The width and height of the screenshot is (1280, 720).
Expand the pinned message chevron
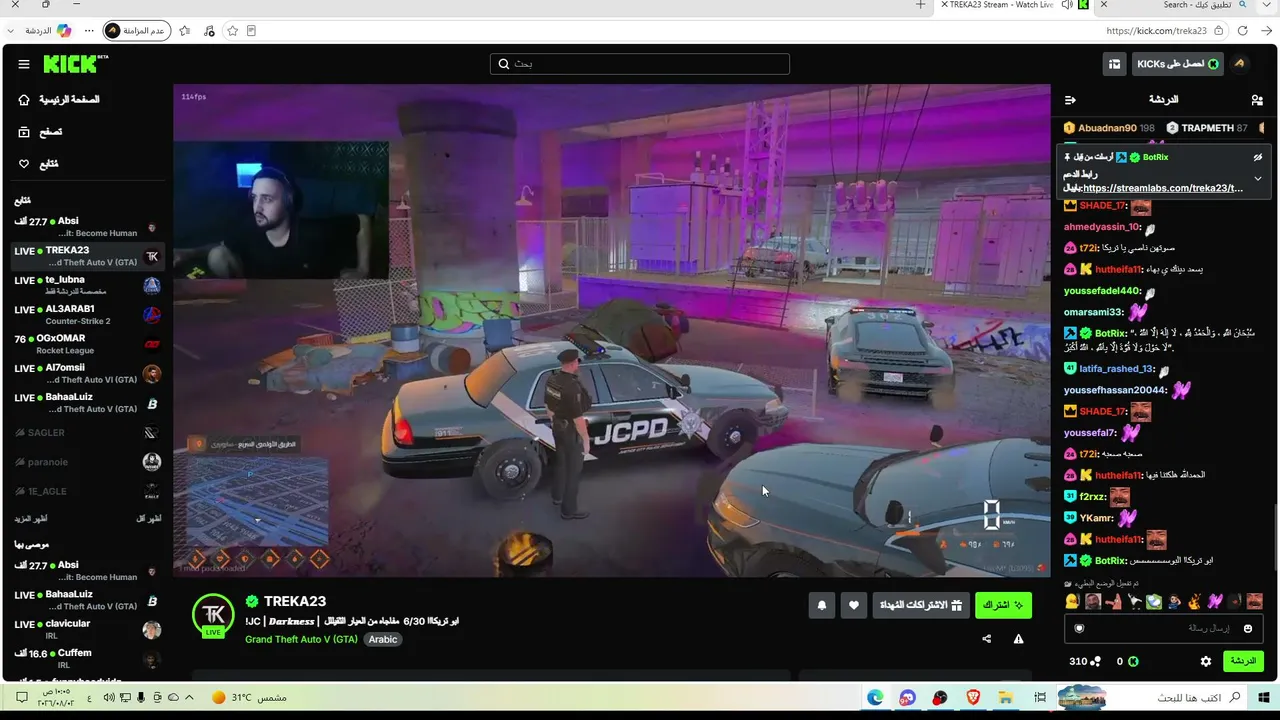(1258, 178)
